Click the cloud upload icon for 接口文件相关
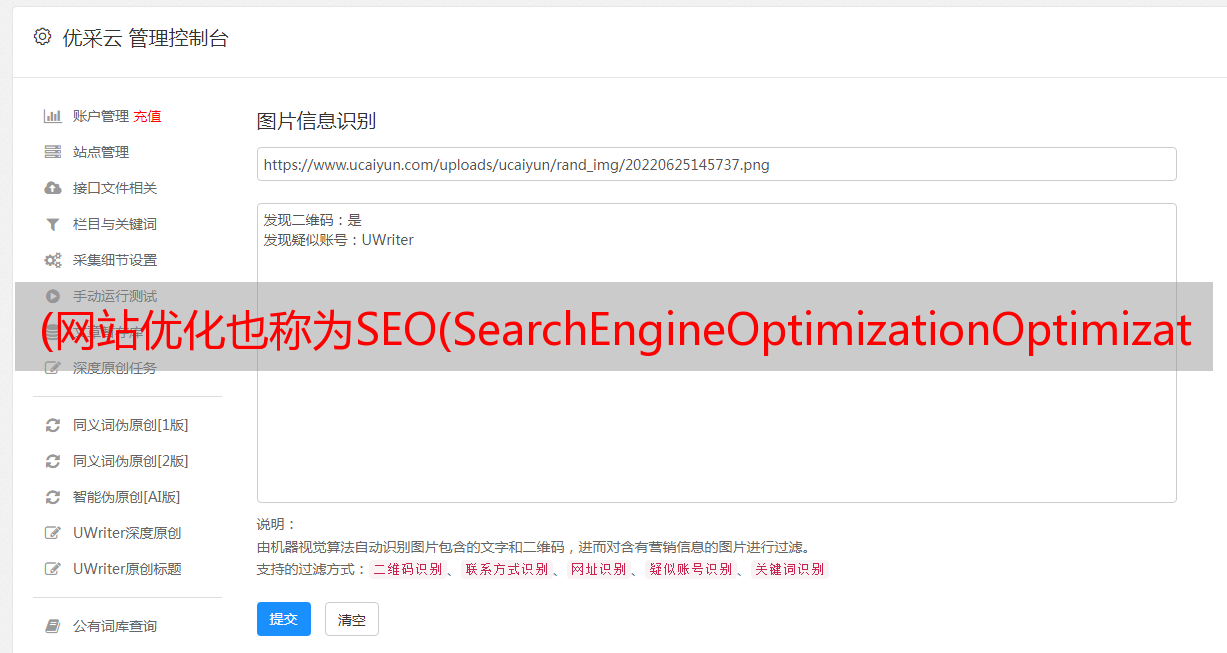1227x653 pixels. point(53,188)
